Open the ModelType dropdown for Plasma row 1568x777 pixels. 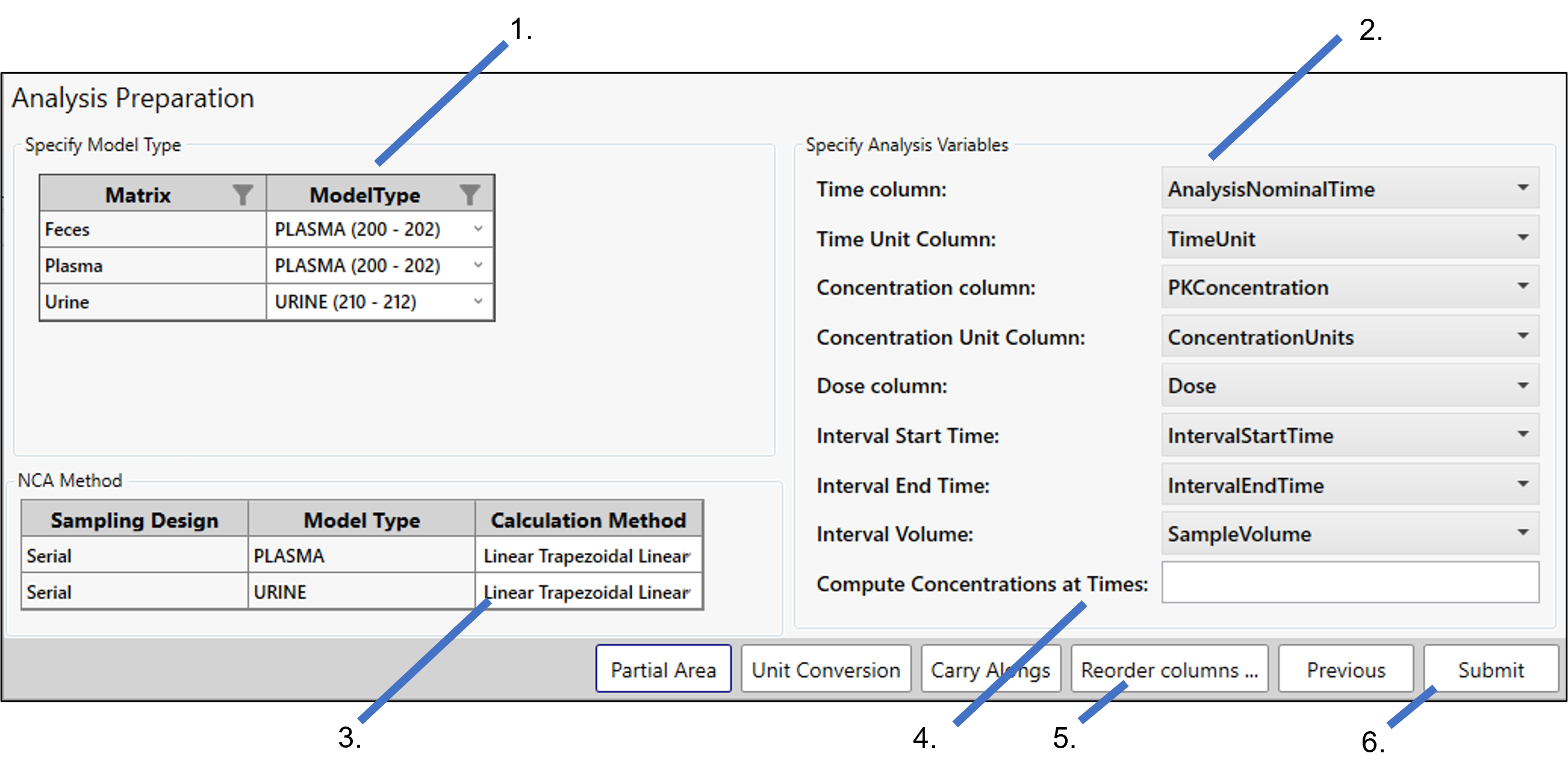pos(478,265)
